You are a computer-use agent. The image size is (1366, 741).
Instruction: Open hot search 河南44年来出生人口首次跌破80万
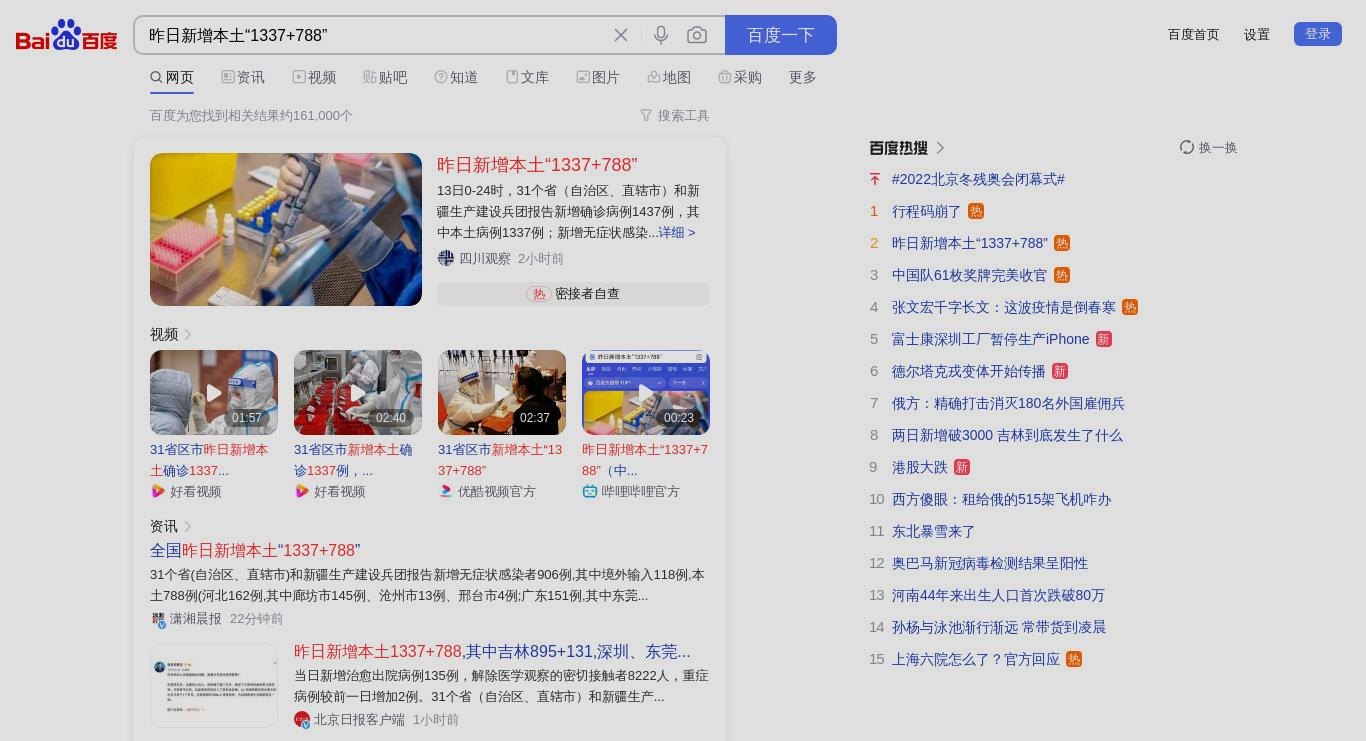(x=998, y=595)
